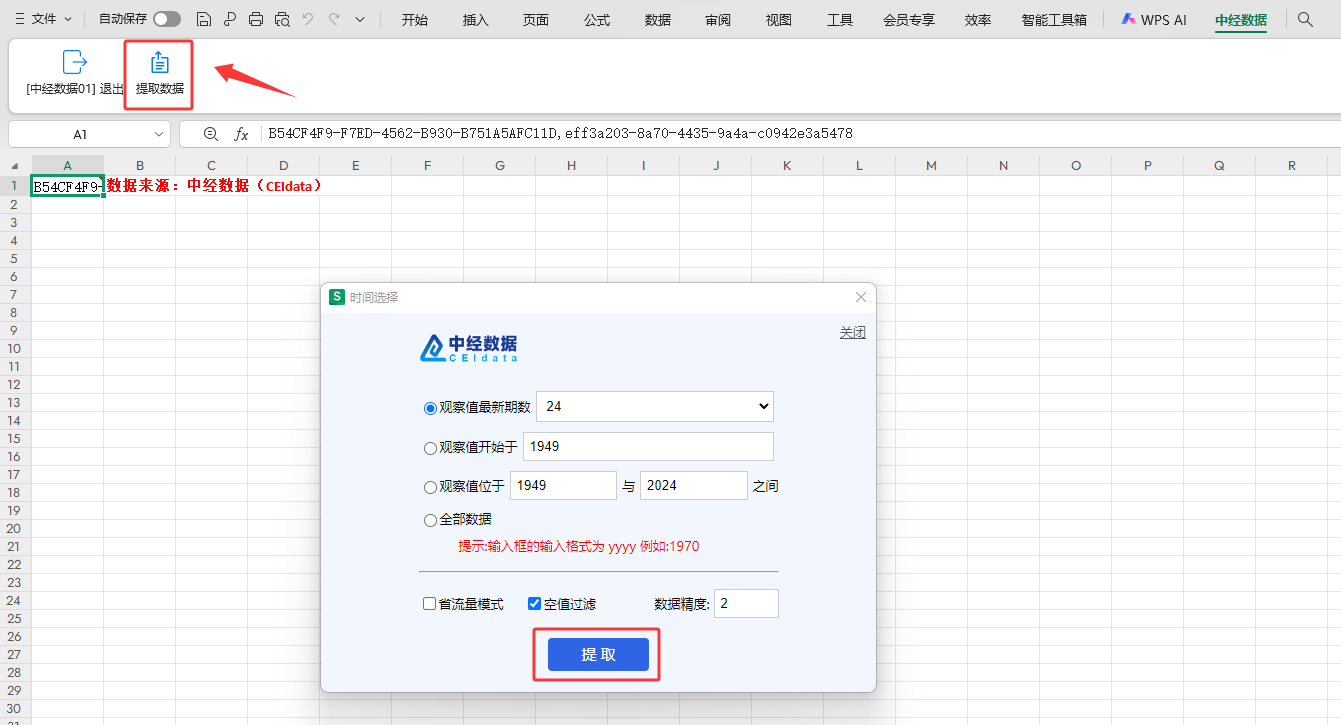Click the 关闭 link in the dialog
Screen dimensions: 1341x725
coord(852,333)
